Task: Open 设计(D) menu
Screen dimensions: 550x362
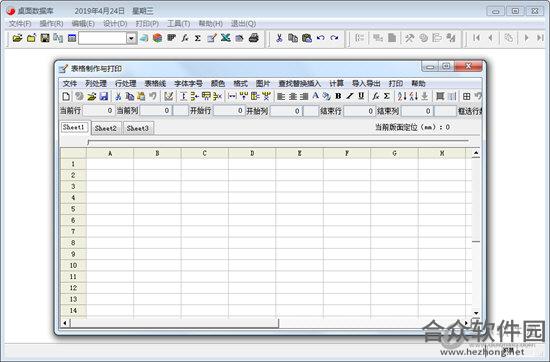Action: (115, 24)
